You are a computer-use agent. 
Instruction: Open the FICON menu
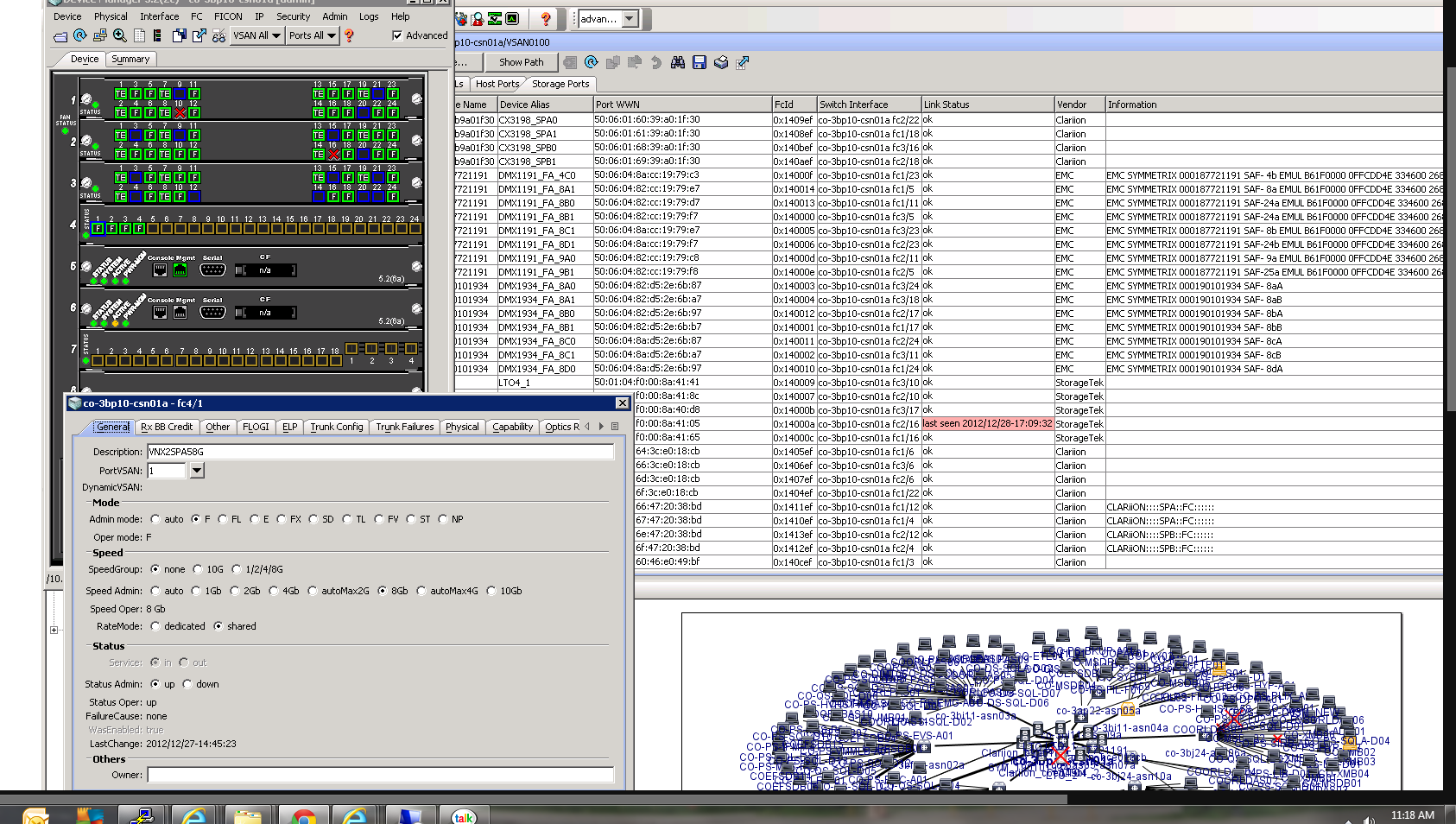point(228,16)
